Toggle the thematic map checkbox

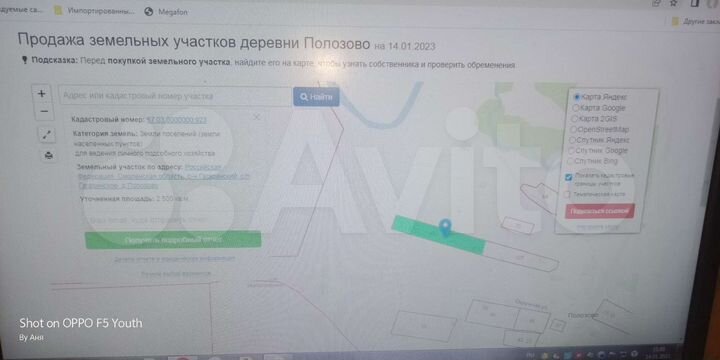pos(568,194)
